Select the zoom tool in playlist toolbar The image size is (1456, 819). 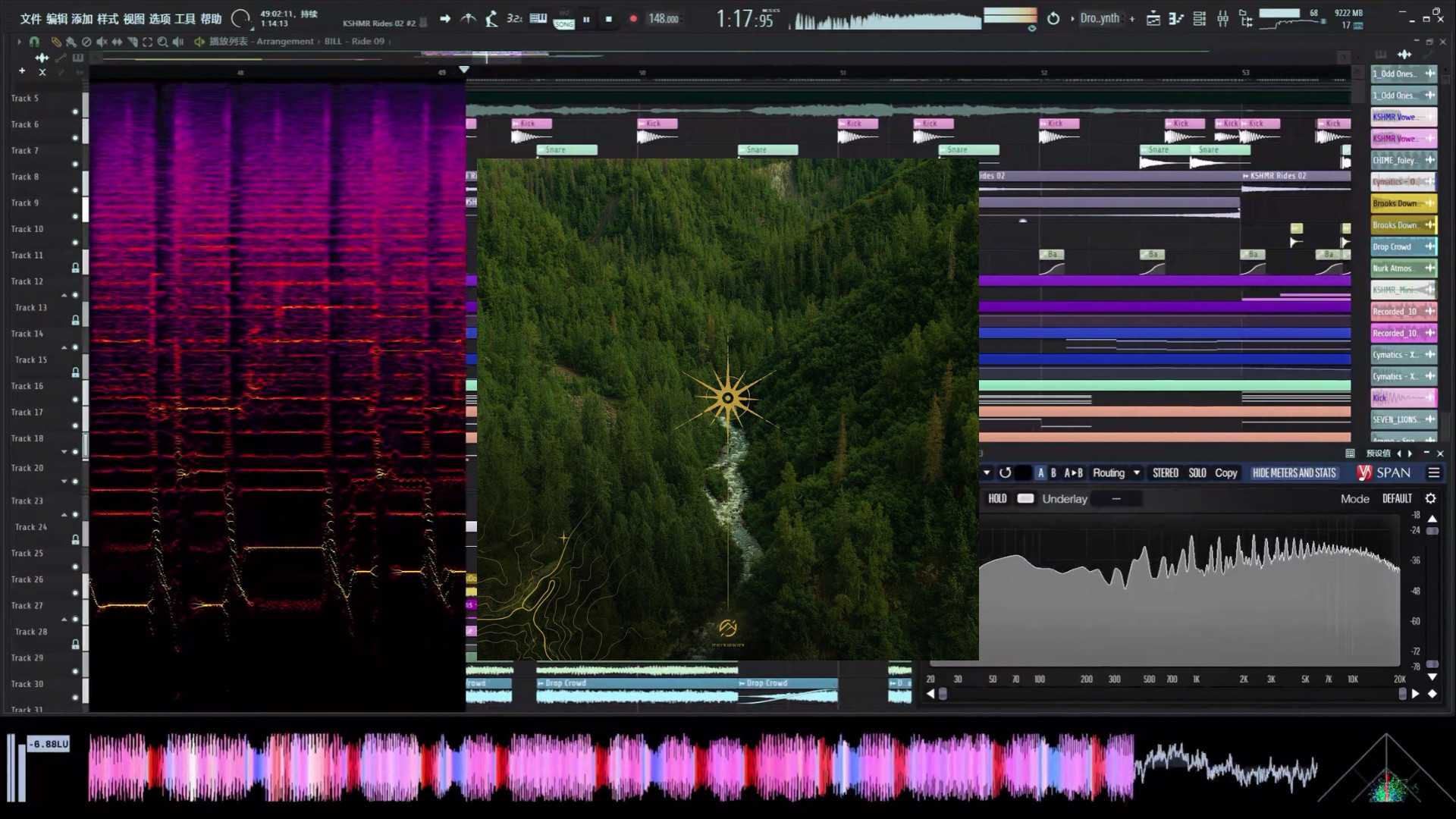(162, 42)
